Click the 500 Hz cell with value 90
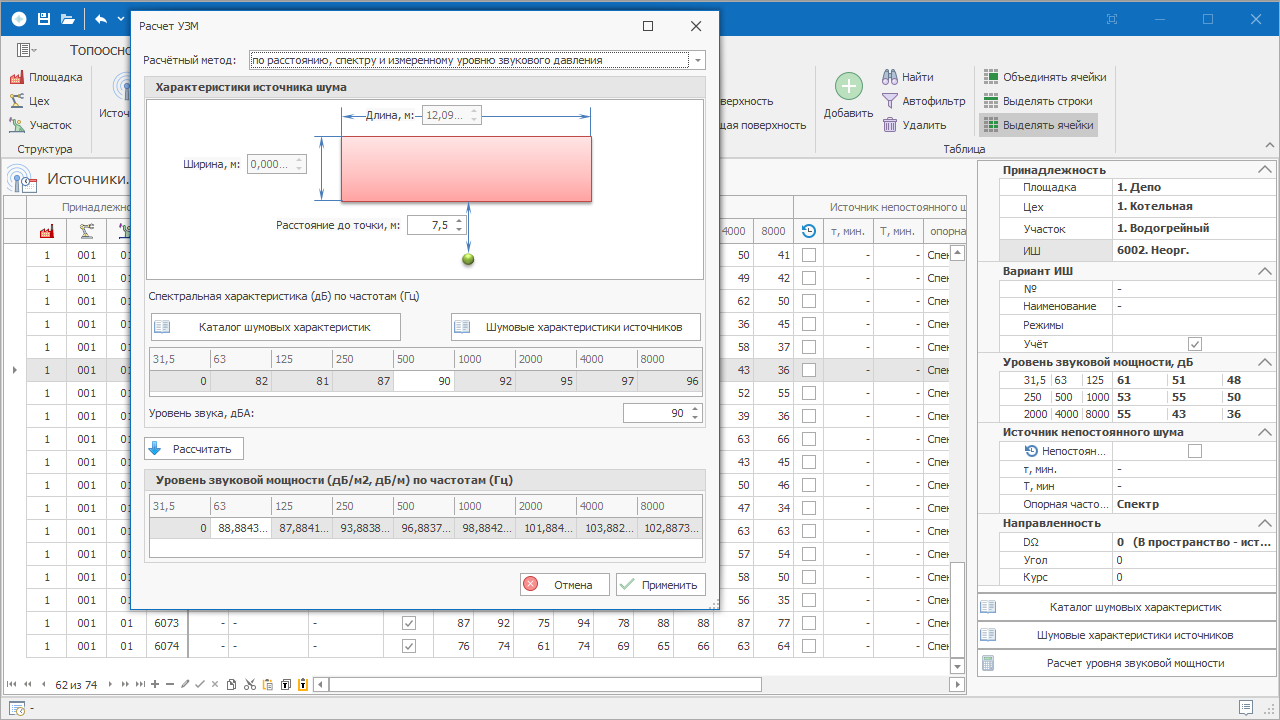The height and width of the screenshot is (720, 1280). pyautogui.click(x=424, y=383)
